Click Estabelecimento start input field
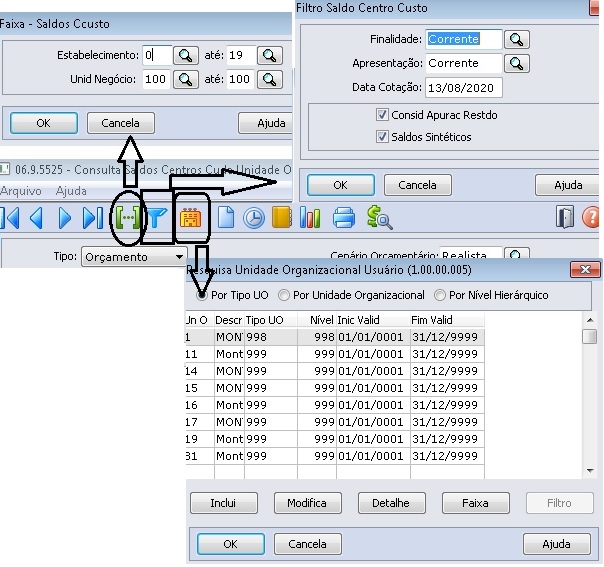Screen dimensions: 604x567 coord(157,55)
